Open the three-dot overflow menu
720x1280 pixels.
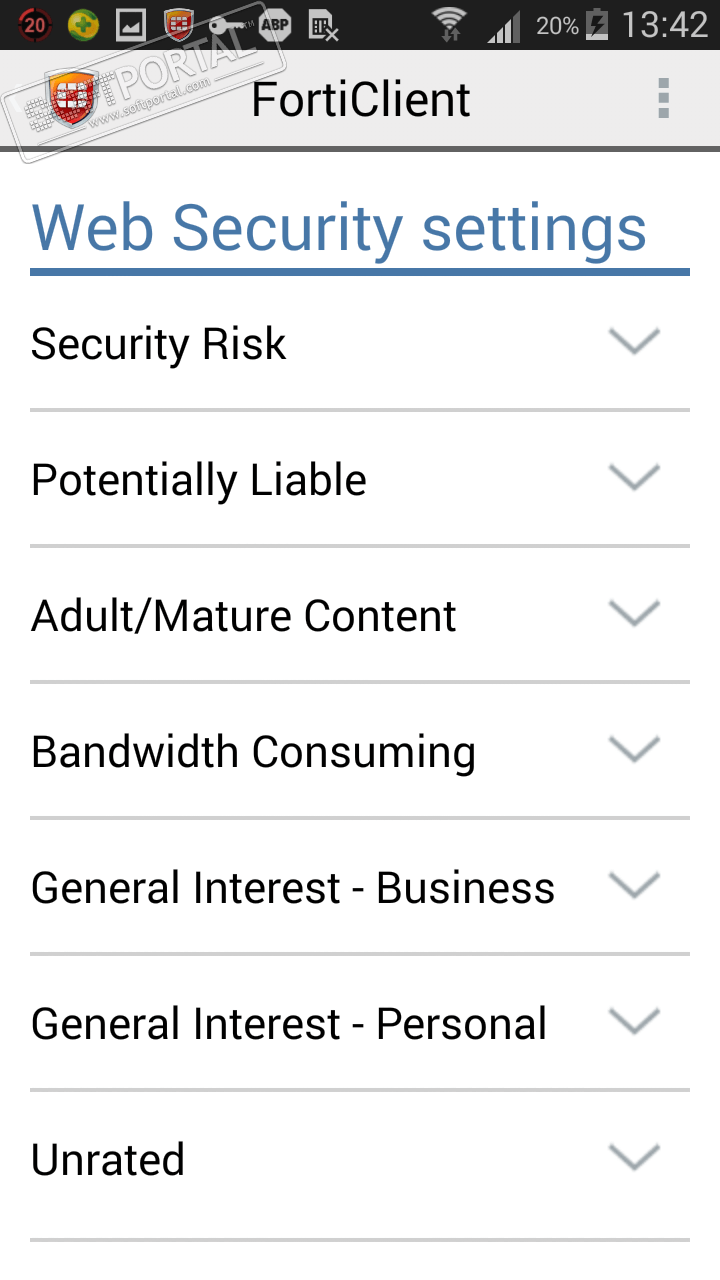(663, 99)
